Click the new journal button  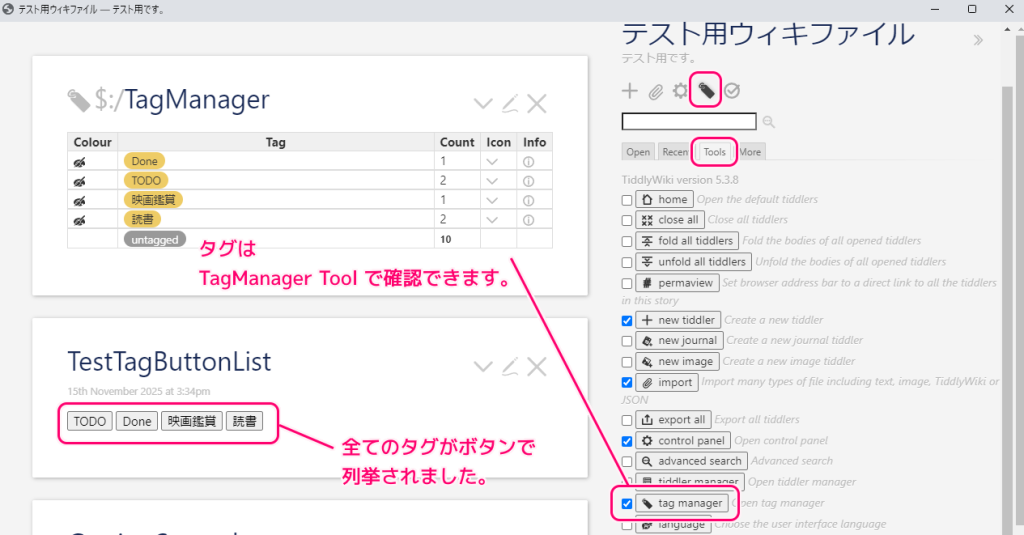pyautogui.click(x=679, y=340)
